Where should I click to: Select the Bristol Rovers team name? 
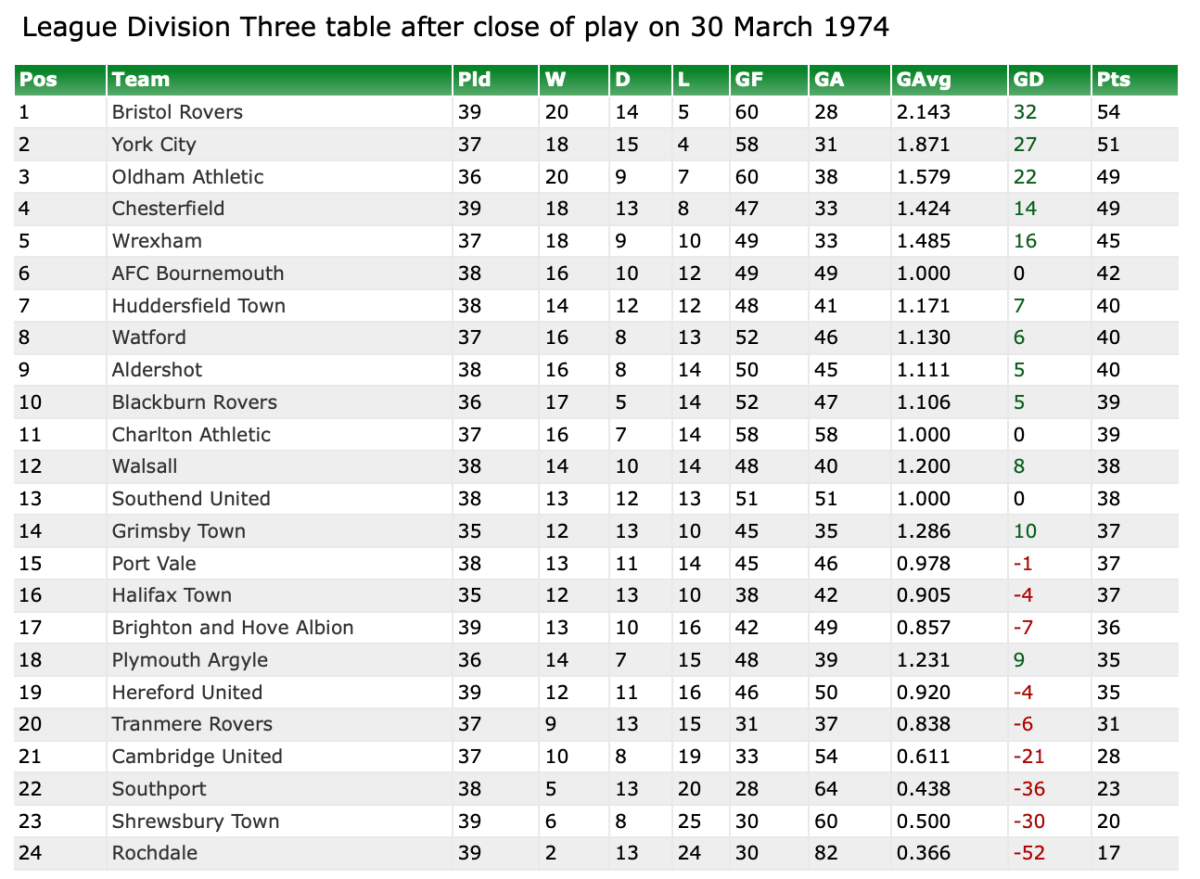[x=177, y=112]
